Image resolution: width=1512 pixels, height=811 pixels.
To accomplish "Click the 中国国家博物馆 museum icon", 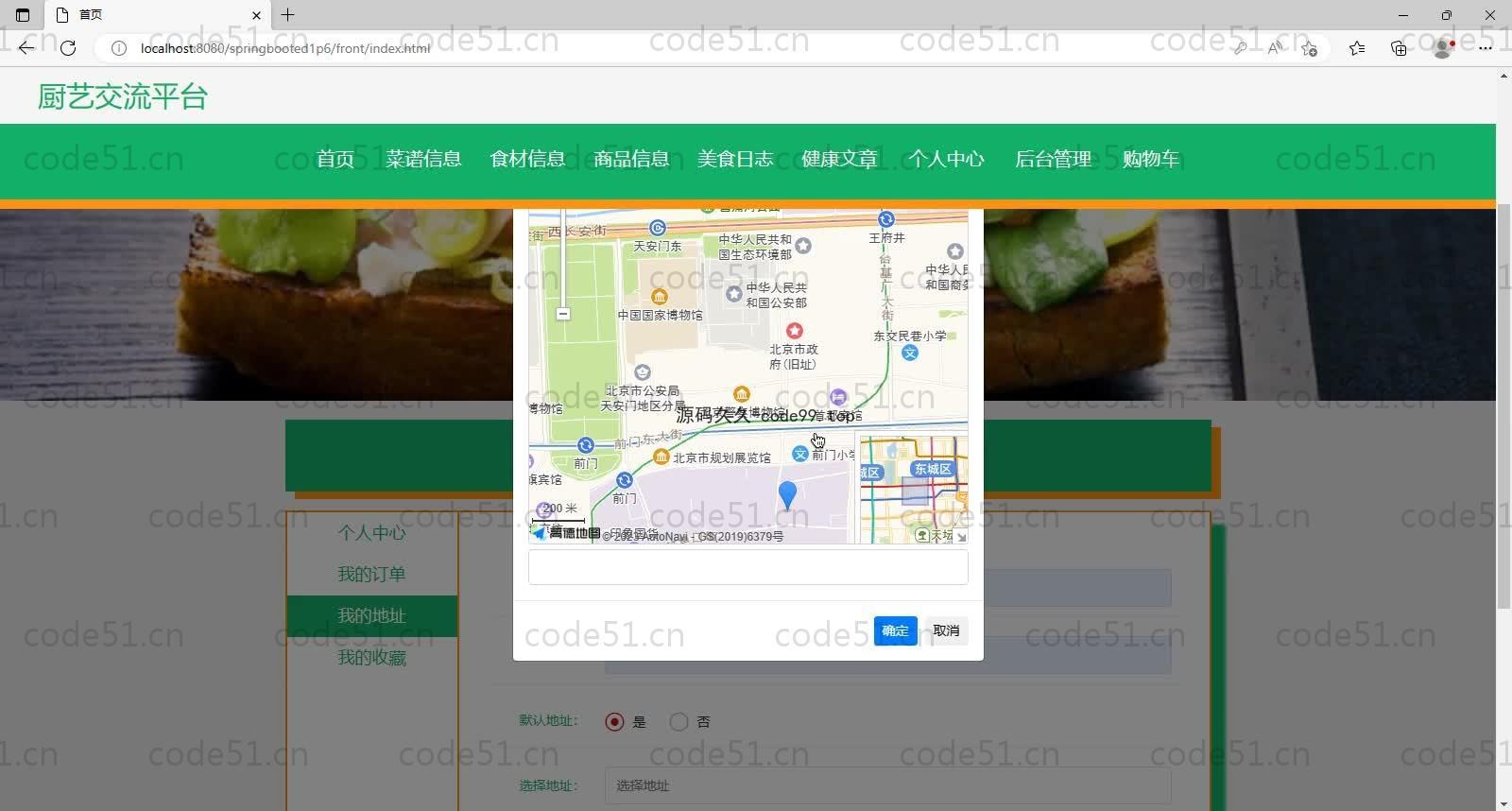I will pos(660,297).
